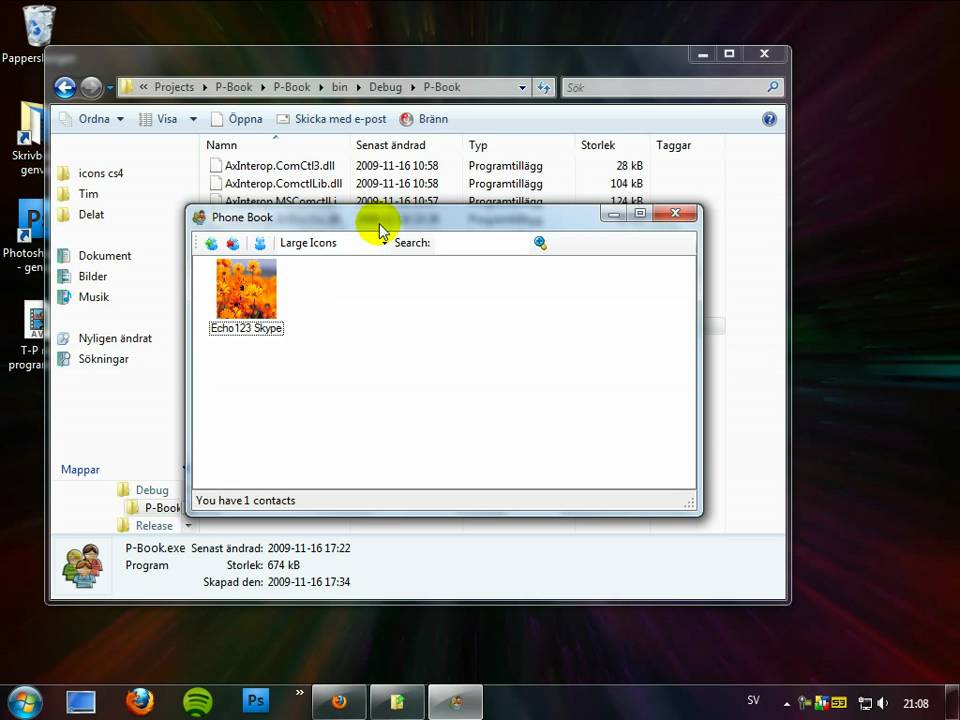
Task: Click the Phone Book title bar app icon
Action: click(x=199, y=217)
